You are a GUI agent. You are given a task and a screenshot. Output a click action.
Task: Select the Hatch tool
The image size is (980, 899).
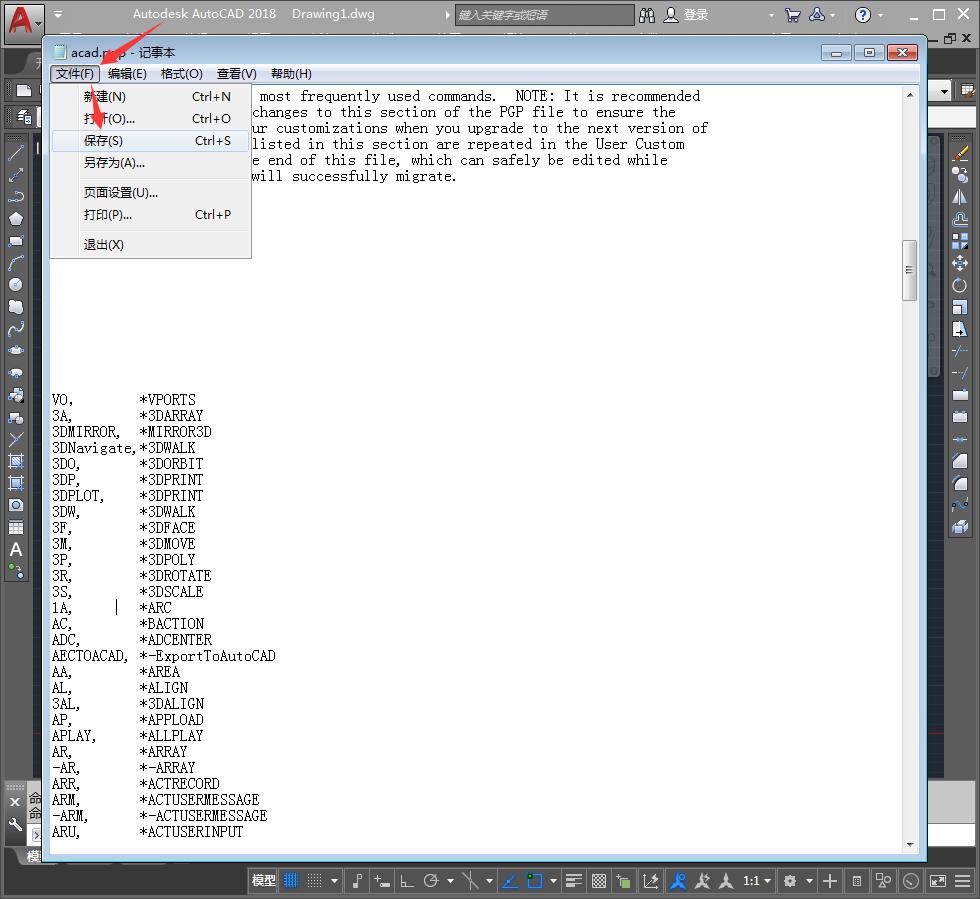pos(16,461)
